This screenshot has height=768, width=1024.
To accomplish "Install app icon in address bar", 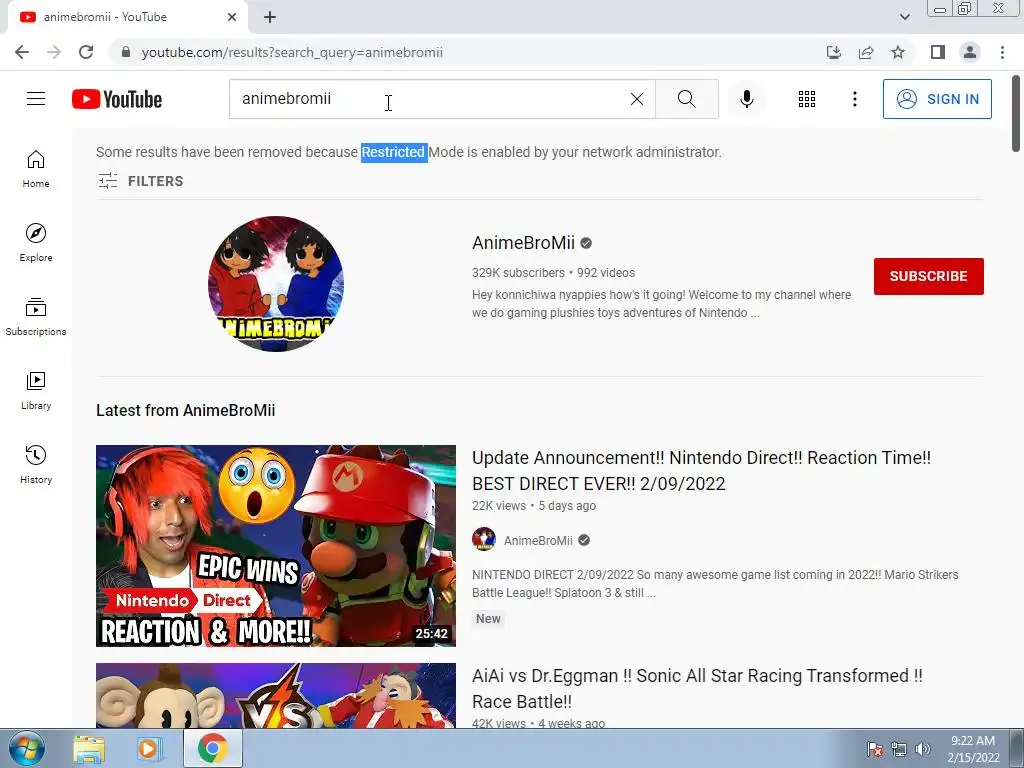I will pos(834,52).
